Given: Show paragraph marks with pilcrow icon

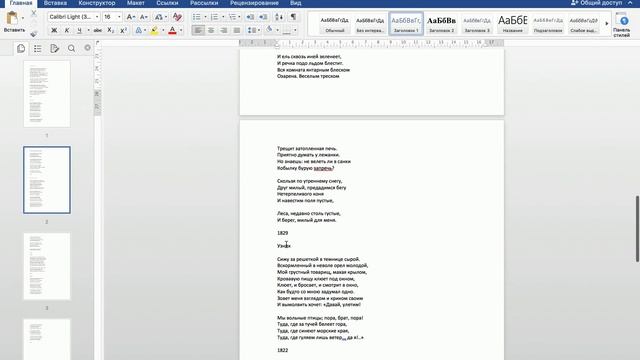Looking at the screenshot, I should click(x=293, y=17).
